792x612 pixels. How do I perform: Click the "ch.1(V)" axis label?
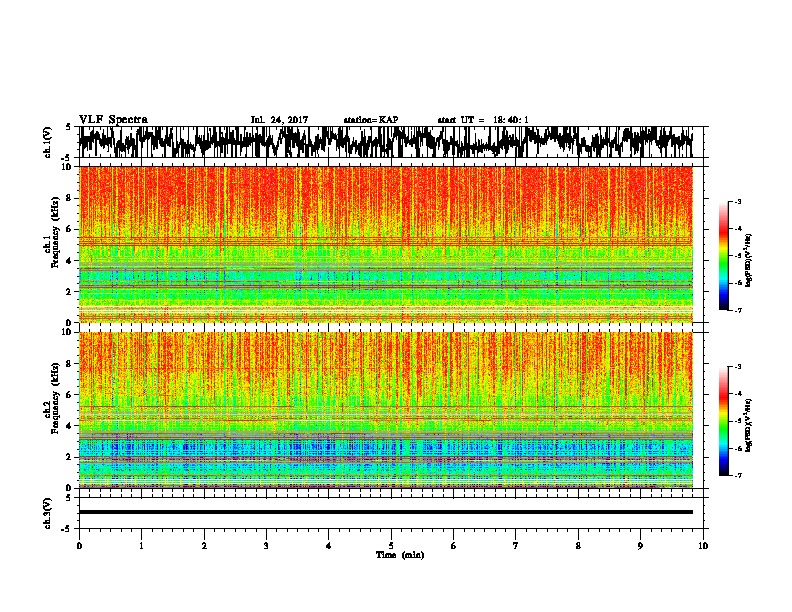pos(48,142)
